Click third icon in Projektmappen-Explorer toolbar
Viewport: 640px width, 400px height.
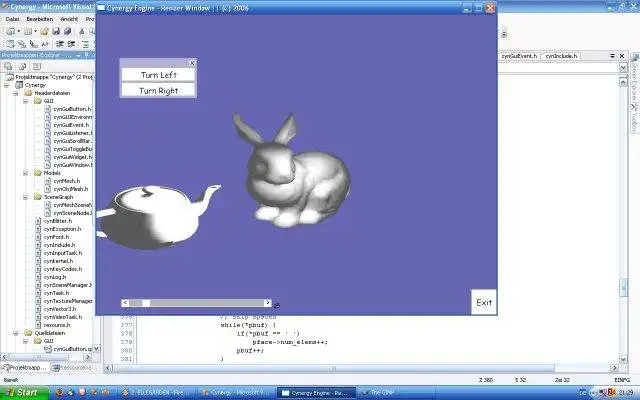[37, 66]
